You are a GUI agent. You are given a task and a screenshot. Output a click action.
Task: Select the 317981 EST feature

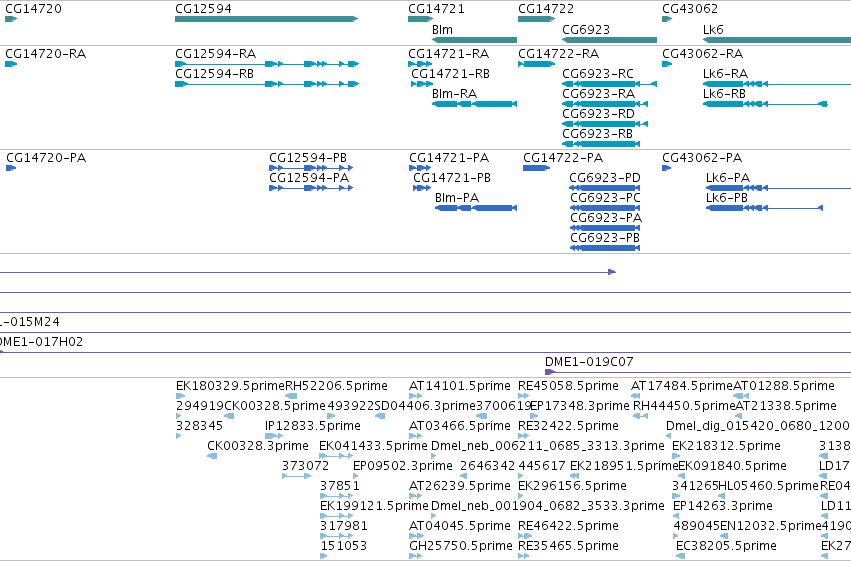point(336,537)
